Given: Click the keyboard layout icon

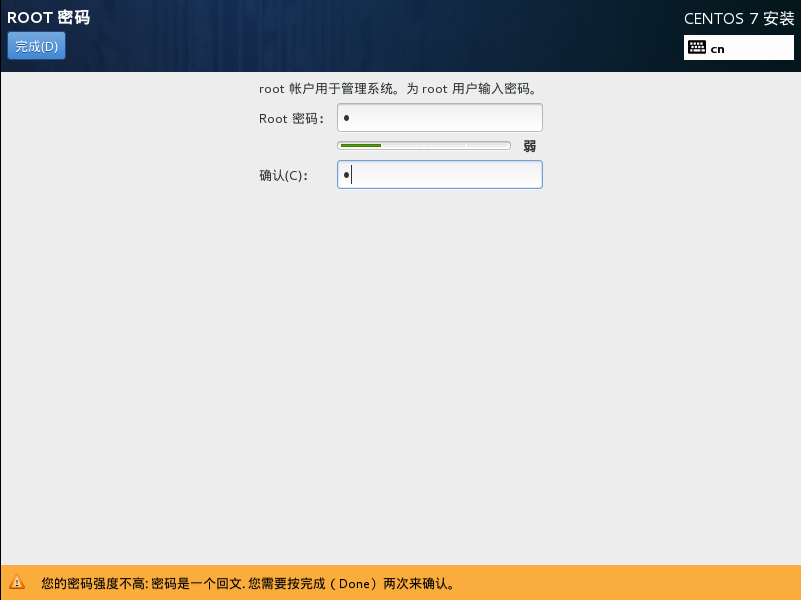Looking at the screenshot, I should [x=697, y=48].
